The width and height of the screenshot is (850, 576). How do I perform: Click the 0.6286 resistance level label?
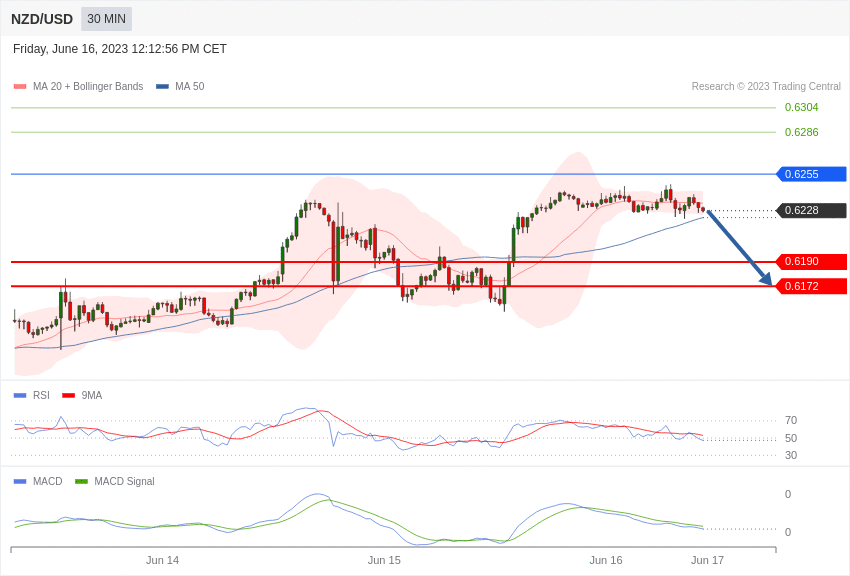[x=801, y=132]
